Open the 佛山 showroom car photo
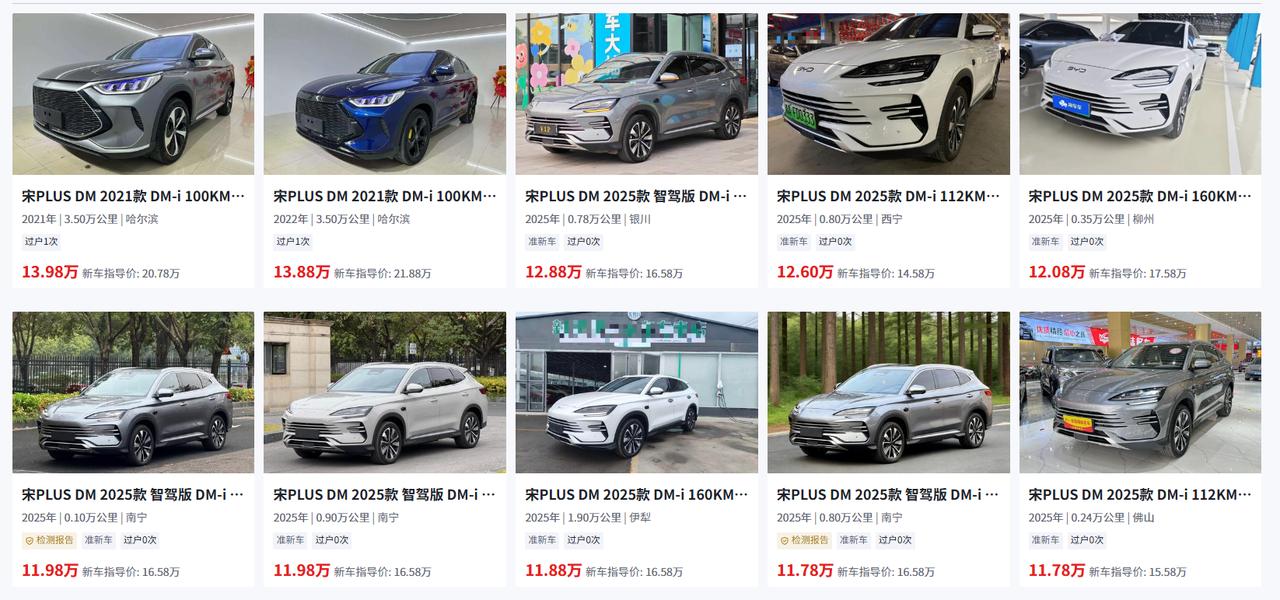Image resolution: width=1280 pixels, height=600 pixels. coord(1140,393)
